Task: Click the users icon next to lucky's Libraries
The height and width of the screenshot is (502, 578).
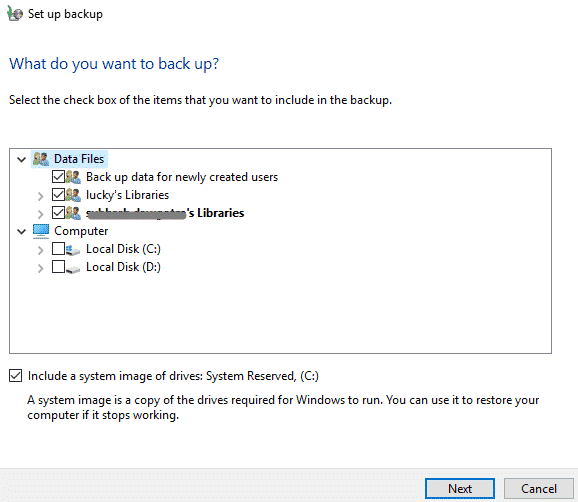Action: [73, 195]
